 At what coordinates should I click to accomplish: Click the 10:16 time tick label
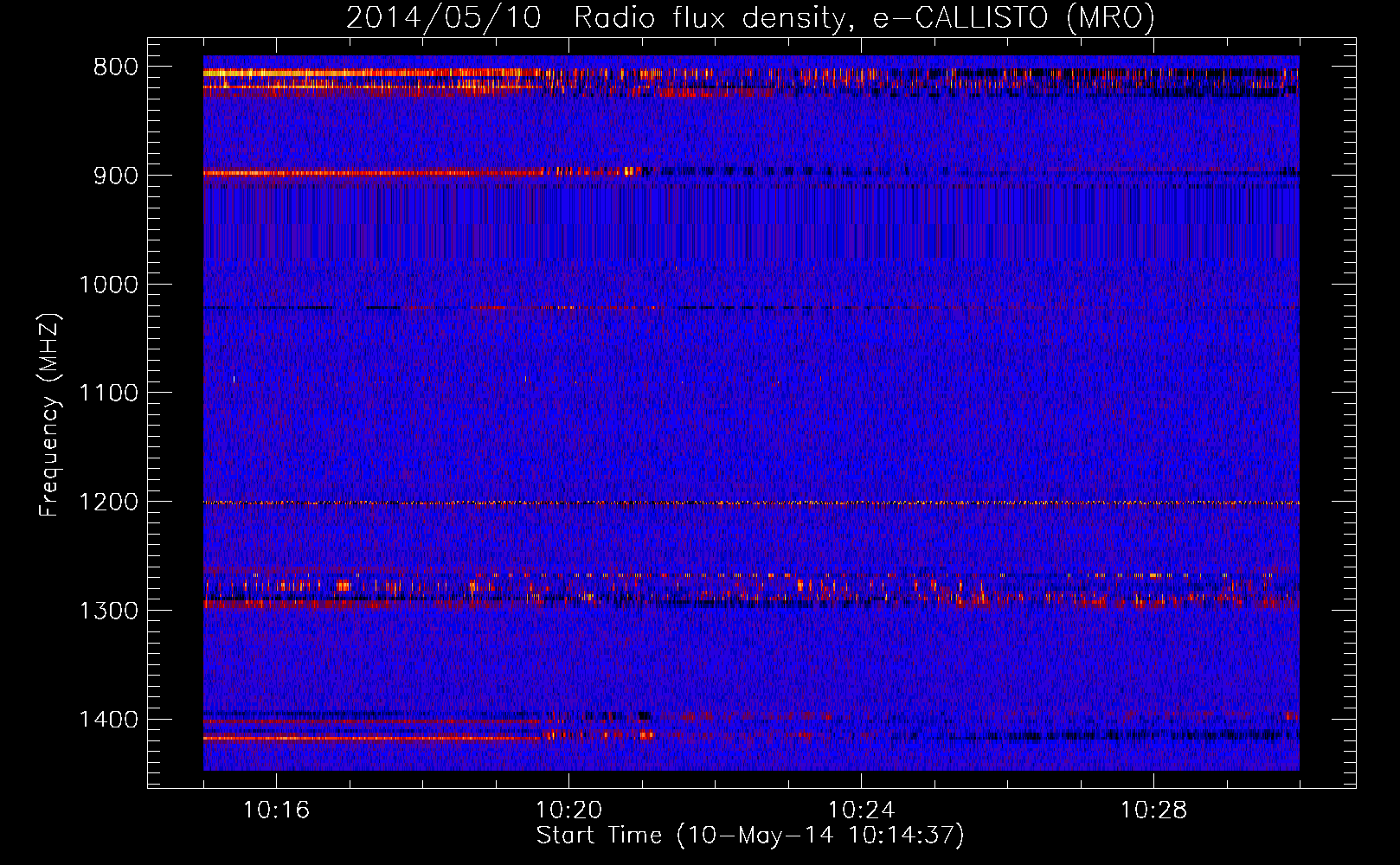[x=276, y=811]
